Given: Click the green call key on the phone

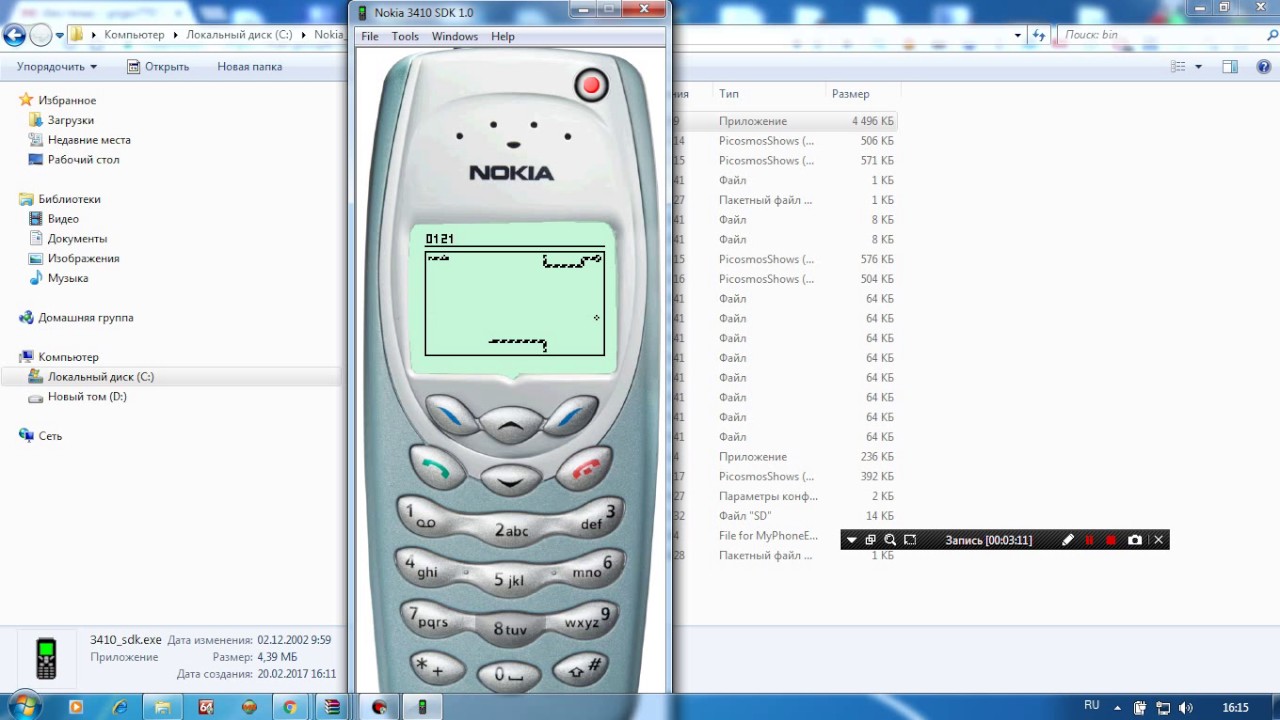Looking at the screenshot, I should click(x=438, y=468).
